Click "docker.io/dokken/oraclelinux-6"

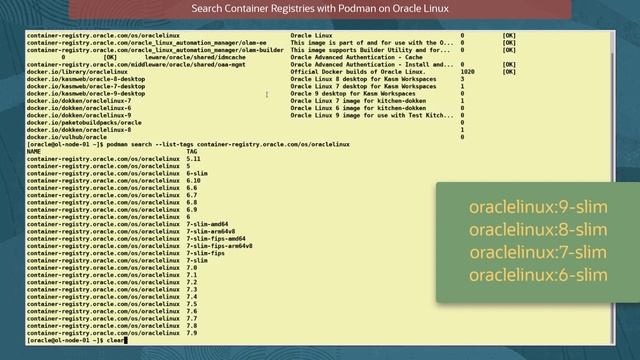(x=79, y=108)
